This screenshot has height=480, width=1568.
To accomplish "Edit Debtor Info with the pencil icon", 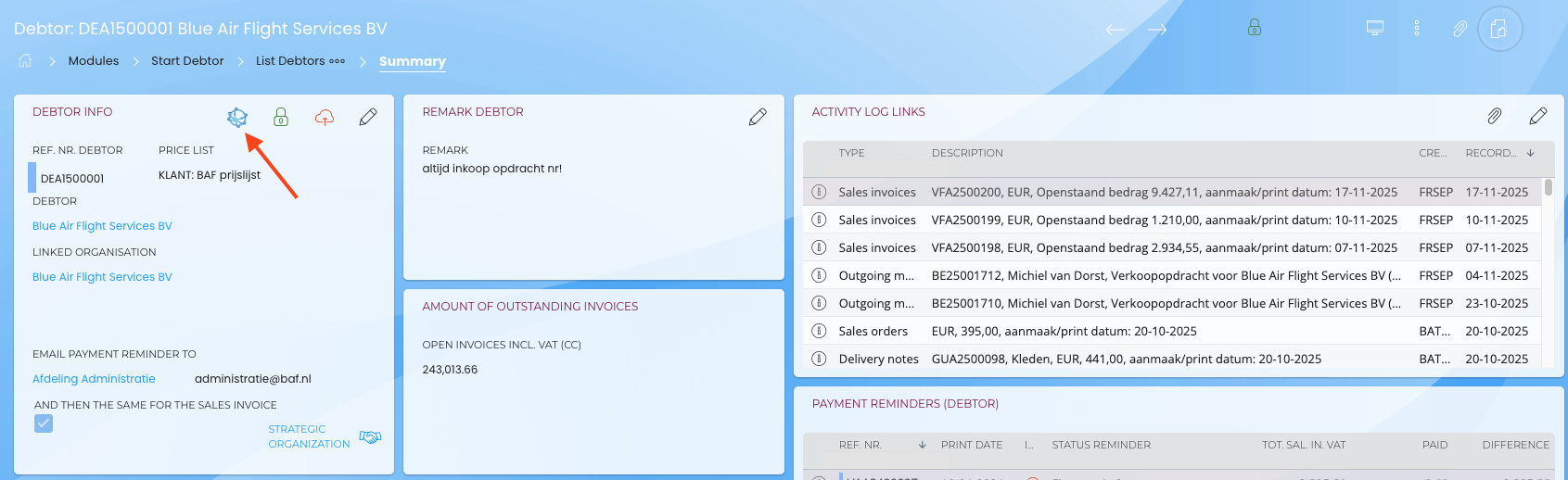I will [368, 117].
